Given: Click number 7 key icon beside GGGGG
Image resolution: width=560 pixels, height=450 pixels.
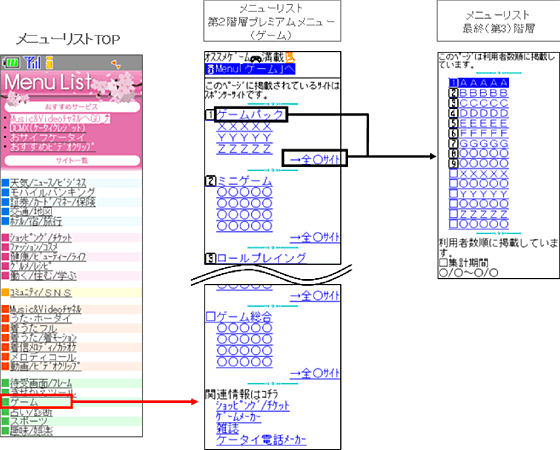Looking at the screenshot, I should [453, 143].
